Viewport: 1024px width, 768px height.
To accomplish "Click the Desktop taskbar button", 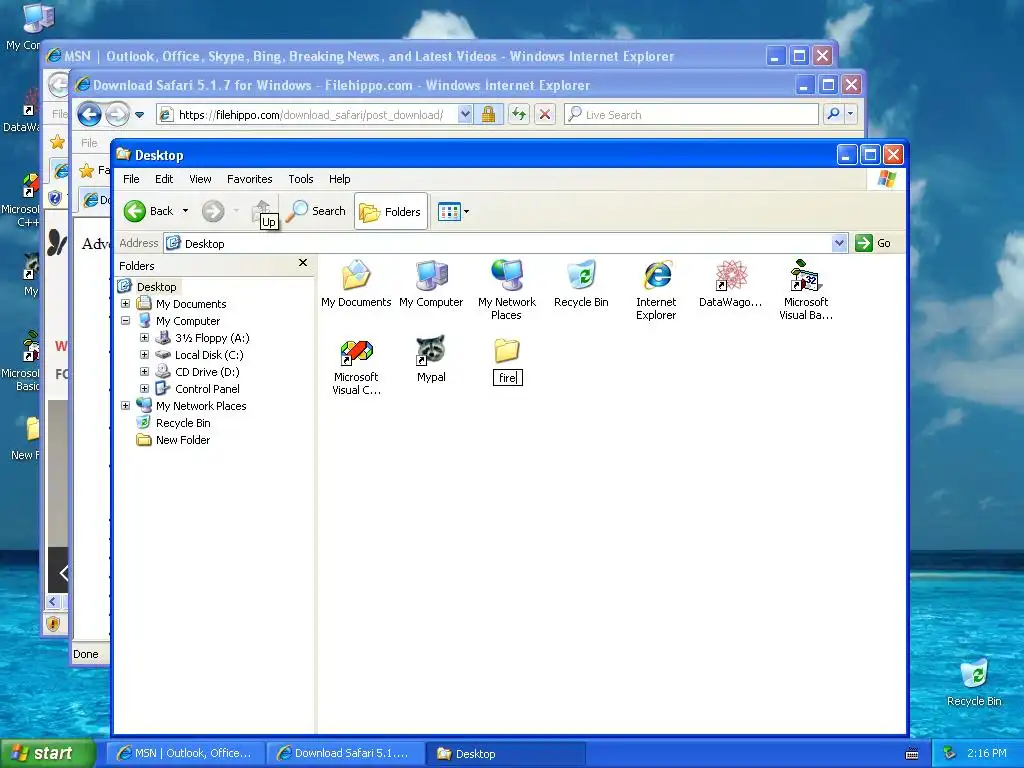I will (505, 754).
